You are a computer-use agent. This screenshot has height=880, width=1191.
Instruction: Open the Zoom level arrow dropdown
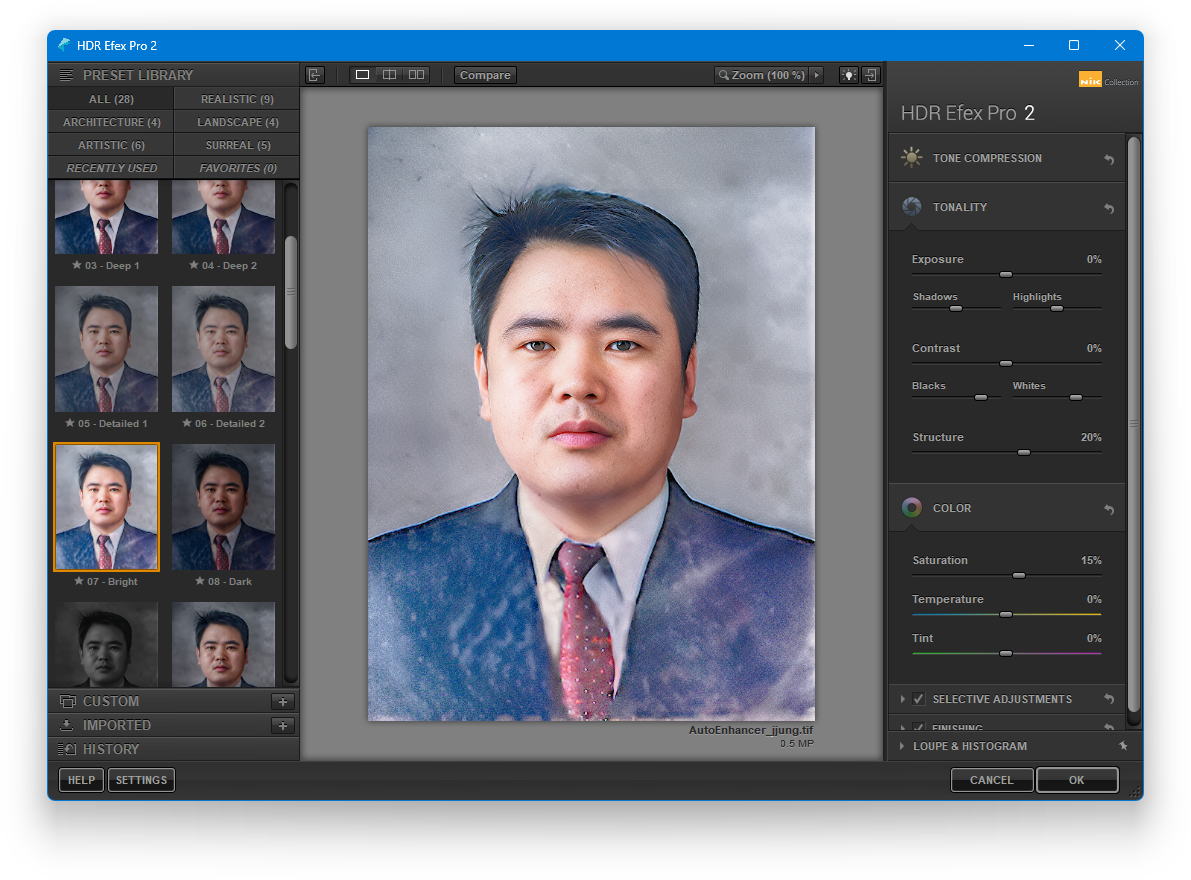point(817,75)
